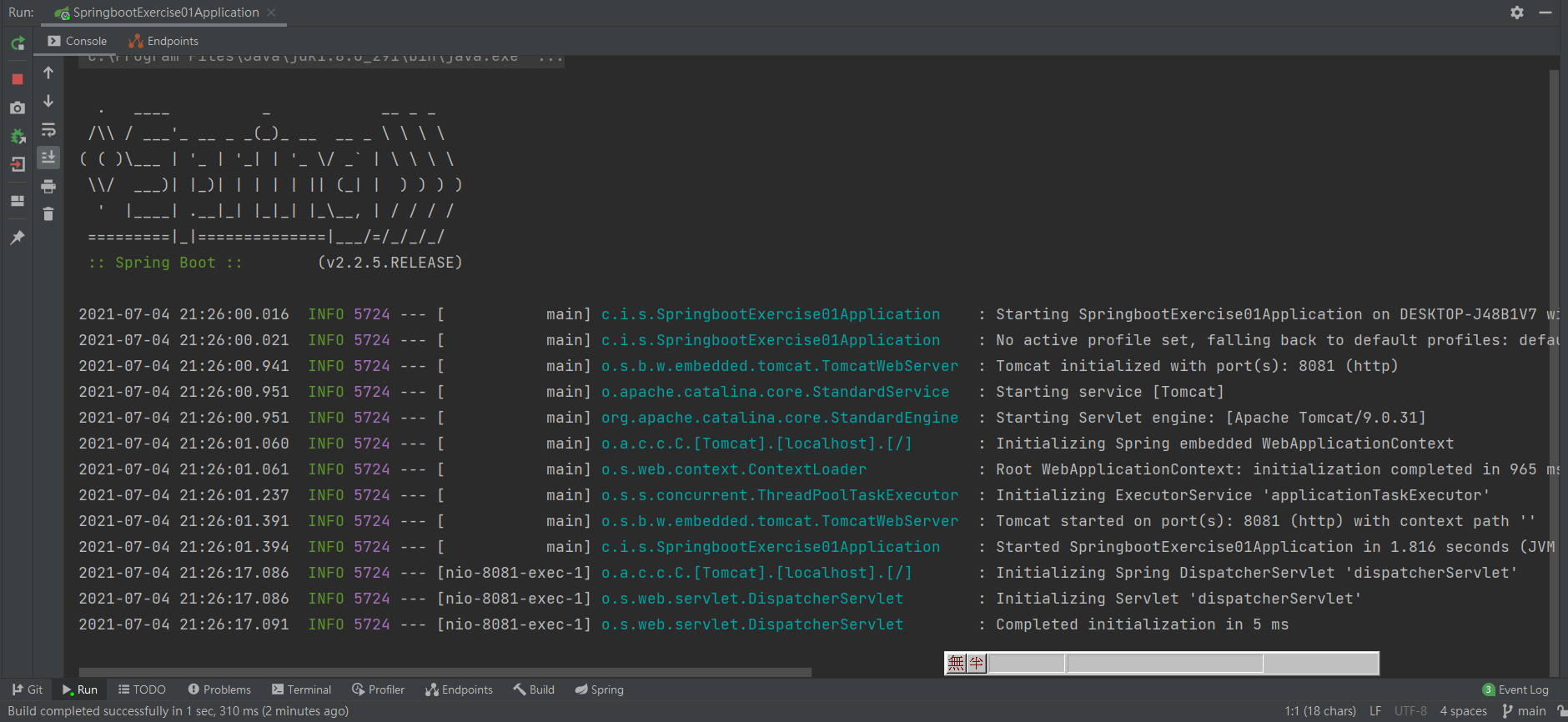1568x722 pixels.
Task: Click the 'o.s.s.concurrent.ThreadPoolTaskExecutor' logger name
Action: [x=780, y=495]
